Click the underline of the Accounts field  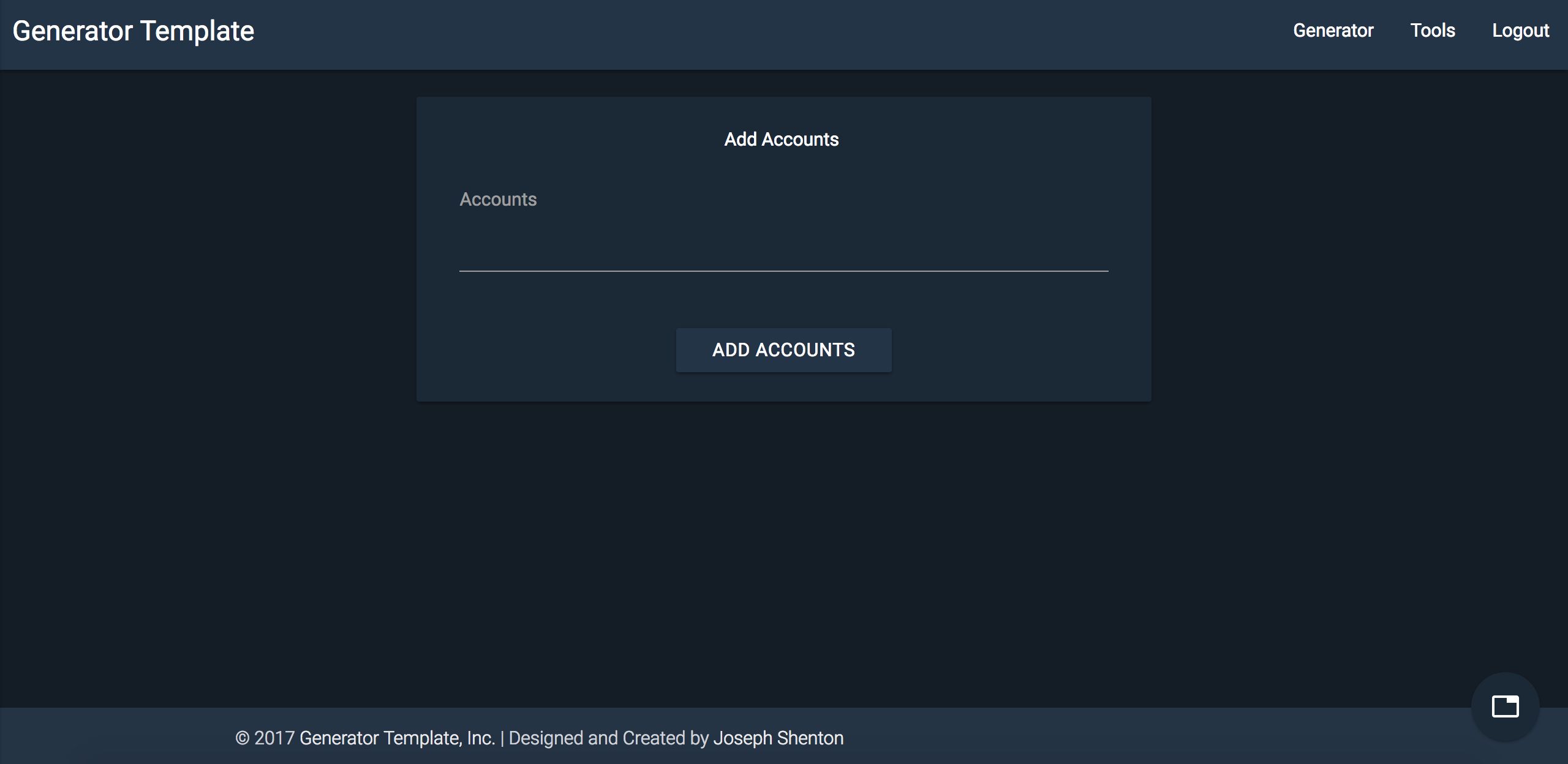783,271
